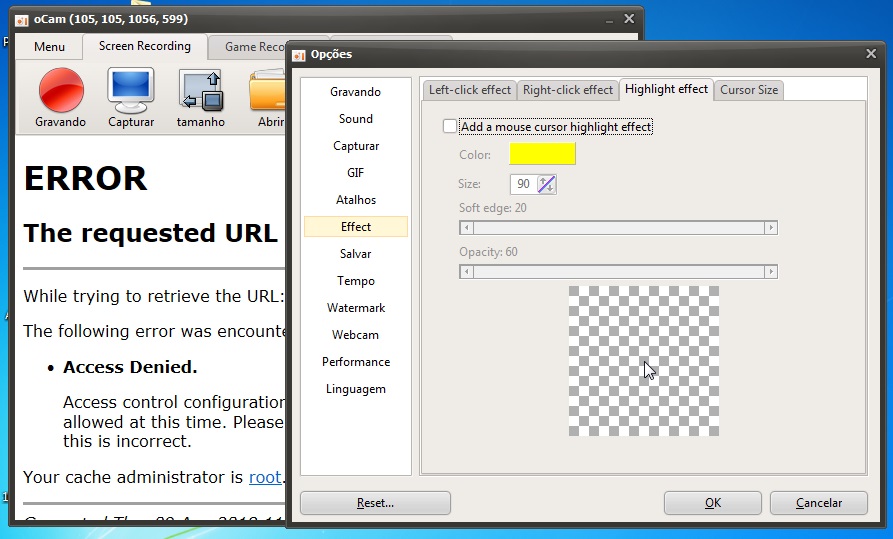This screenshot has width=893, height=539.
Task: Click the oCam title bar icon
Action: [x=22, y=20]
